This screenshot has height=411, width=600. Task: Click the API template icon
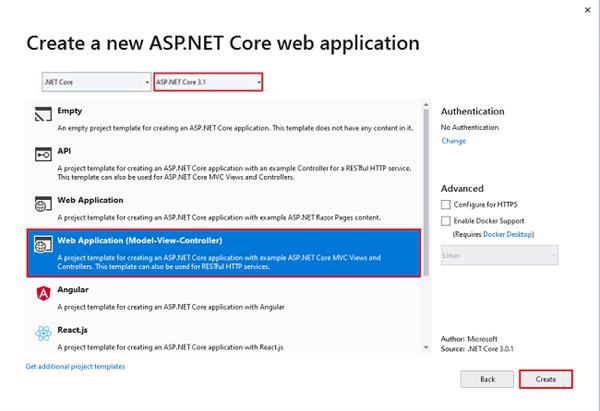pyautogui.click(x=42, y=155)
